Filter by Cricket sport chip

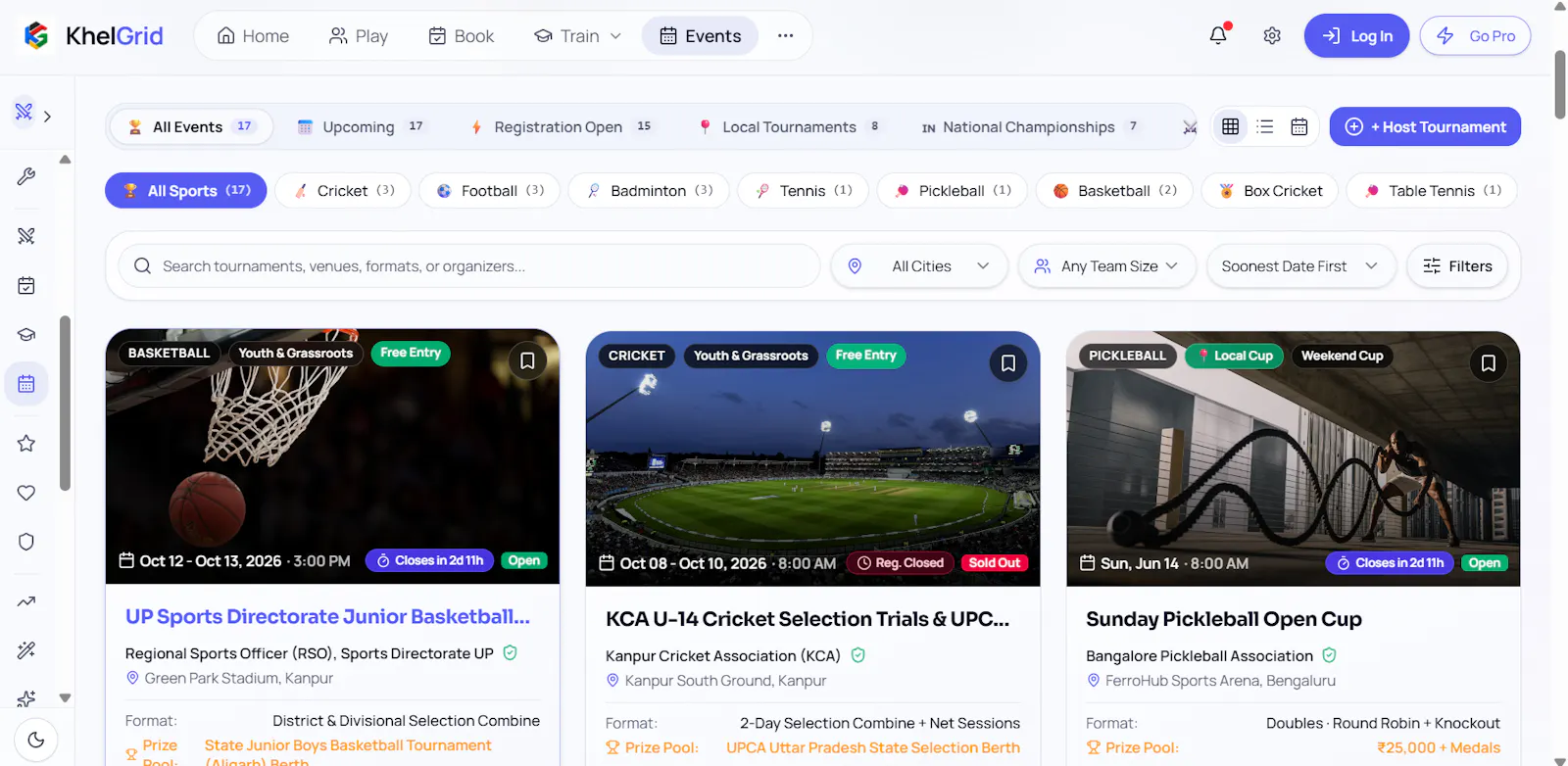pos(344,191)
